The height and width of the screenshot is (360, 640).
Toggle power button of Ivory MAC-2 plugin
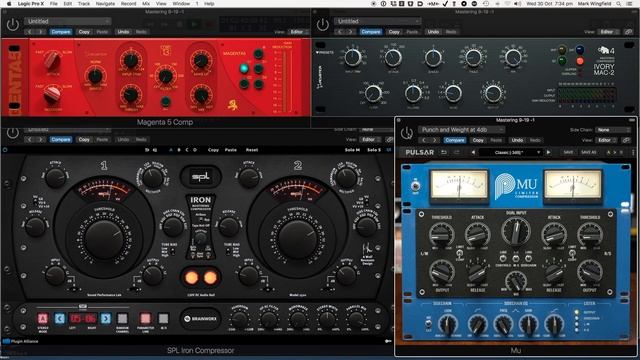pyautogui.click(x=322, y=24)
